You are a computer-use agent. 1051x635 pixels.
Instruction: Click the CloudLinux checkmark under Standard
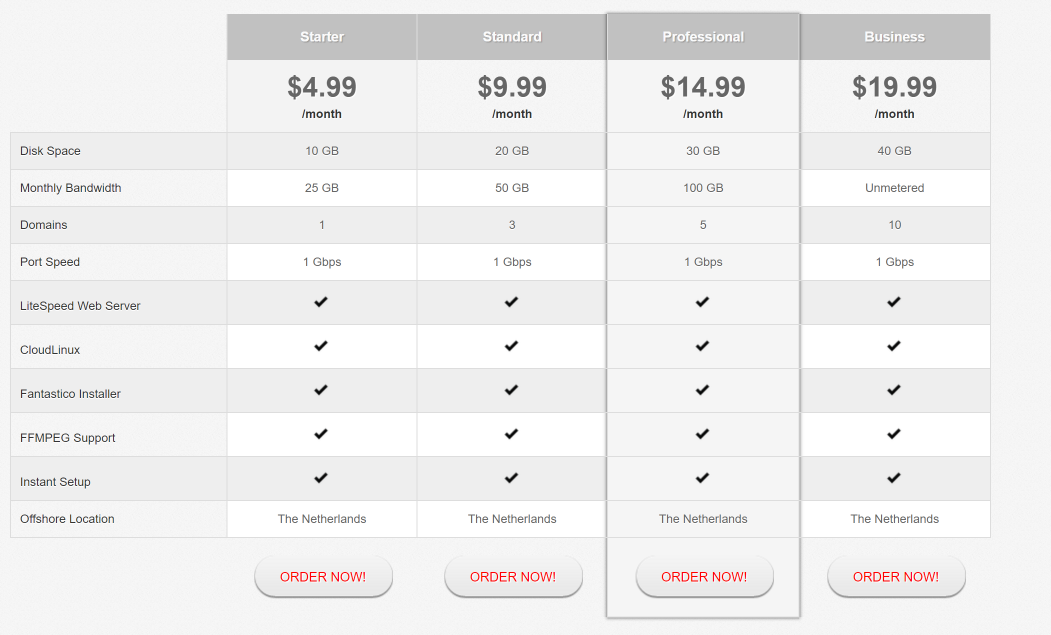pyautogui.click(x=511, y=346)
